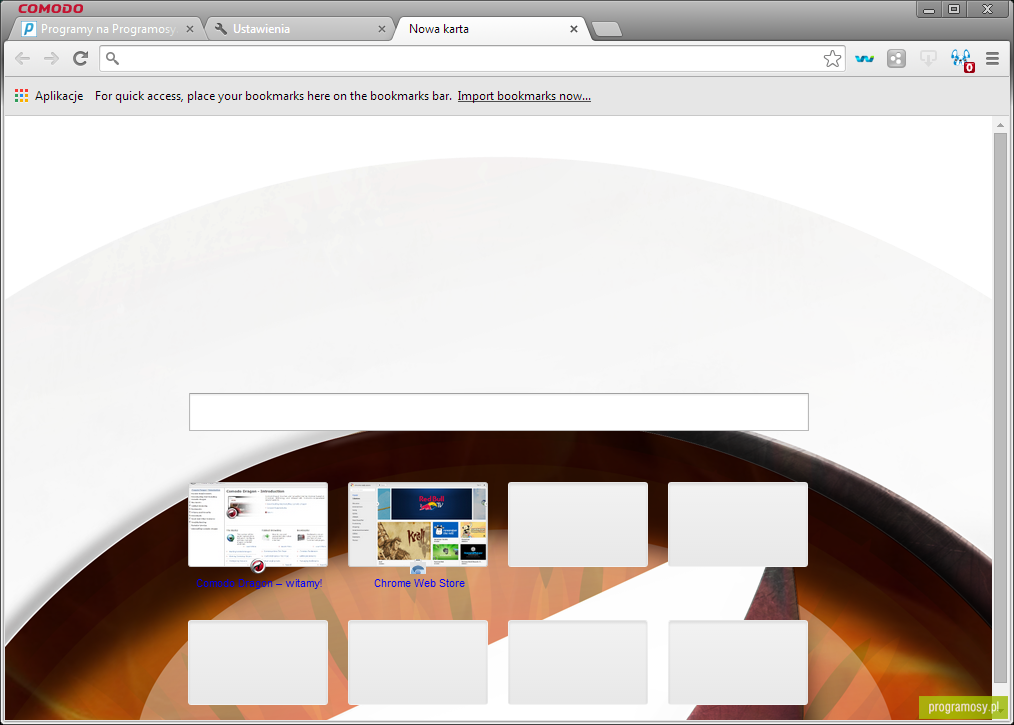Click the scrollbar up arrow
Screen dimensions: 1014x725
1000,125
